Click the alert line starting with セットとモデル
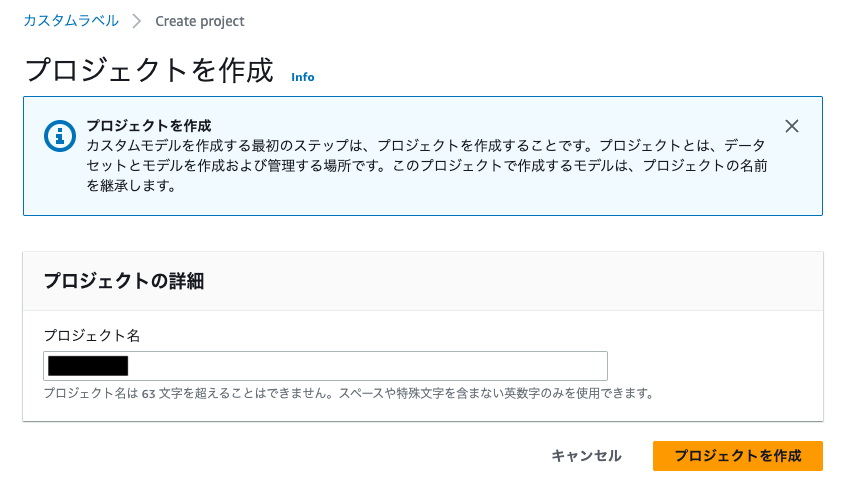847x494 pixels. click(427, 166)
